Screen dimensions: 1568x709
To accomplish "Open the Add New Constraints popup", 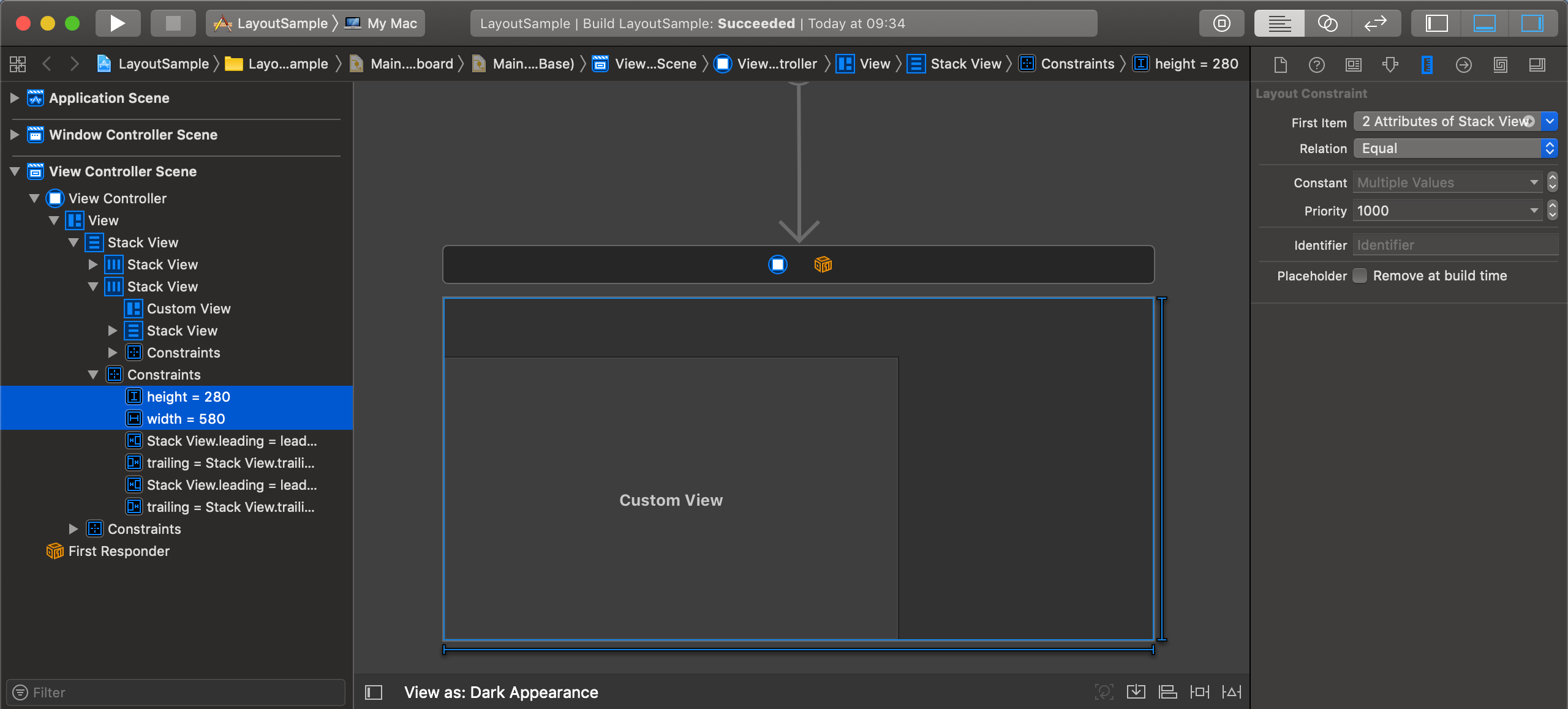I will point(1199,691).
